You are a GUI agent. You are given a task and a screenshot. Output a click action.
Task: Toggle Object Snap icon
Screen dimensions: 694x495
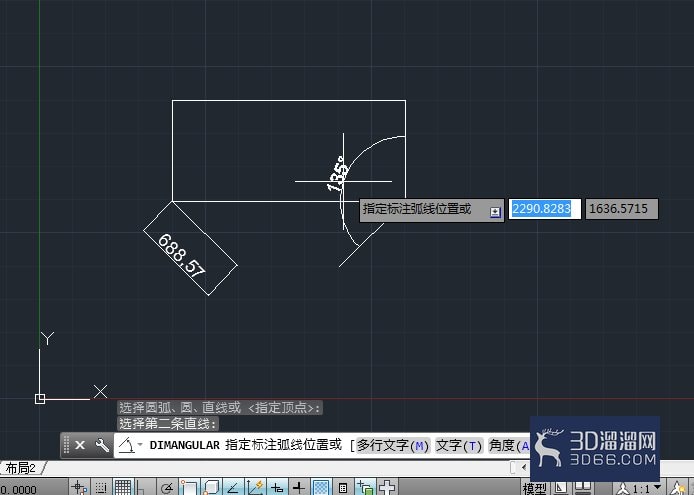[x=189, y=487]
